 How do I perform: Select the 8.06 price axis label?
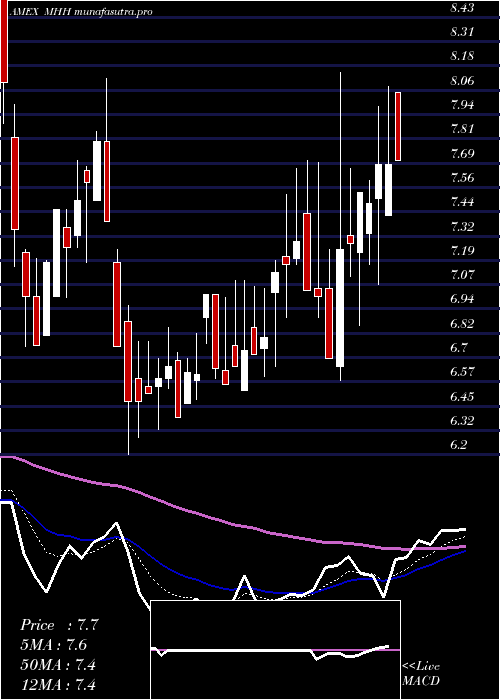click(462, 81)
